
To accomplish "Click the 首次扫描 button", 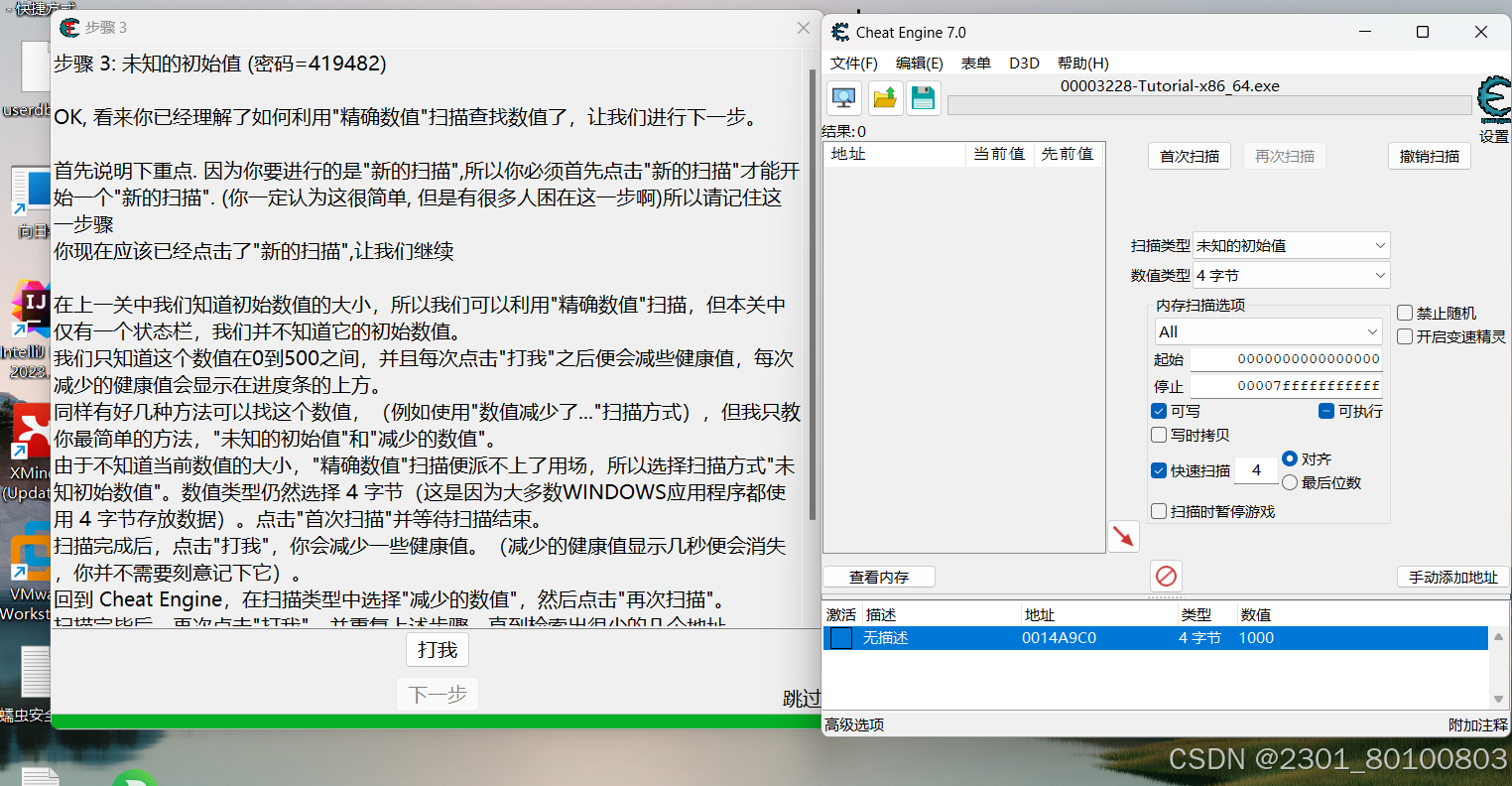I will click(x=1190, y=156).
